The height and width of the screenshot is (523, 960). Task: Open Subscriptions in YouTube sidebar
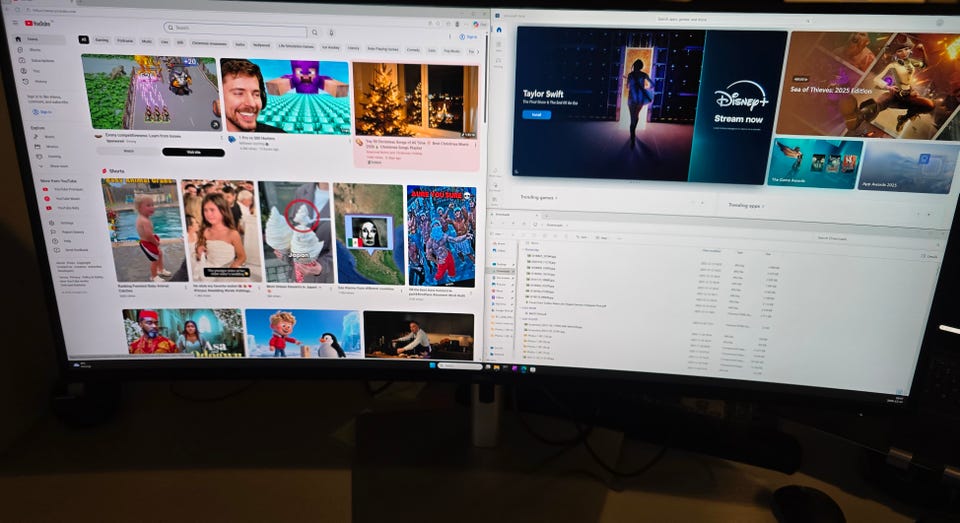39,60
